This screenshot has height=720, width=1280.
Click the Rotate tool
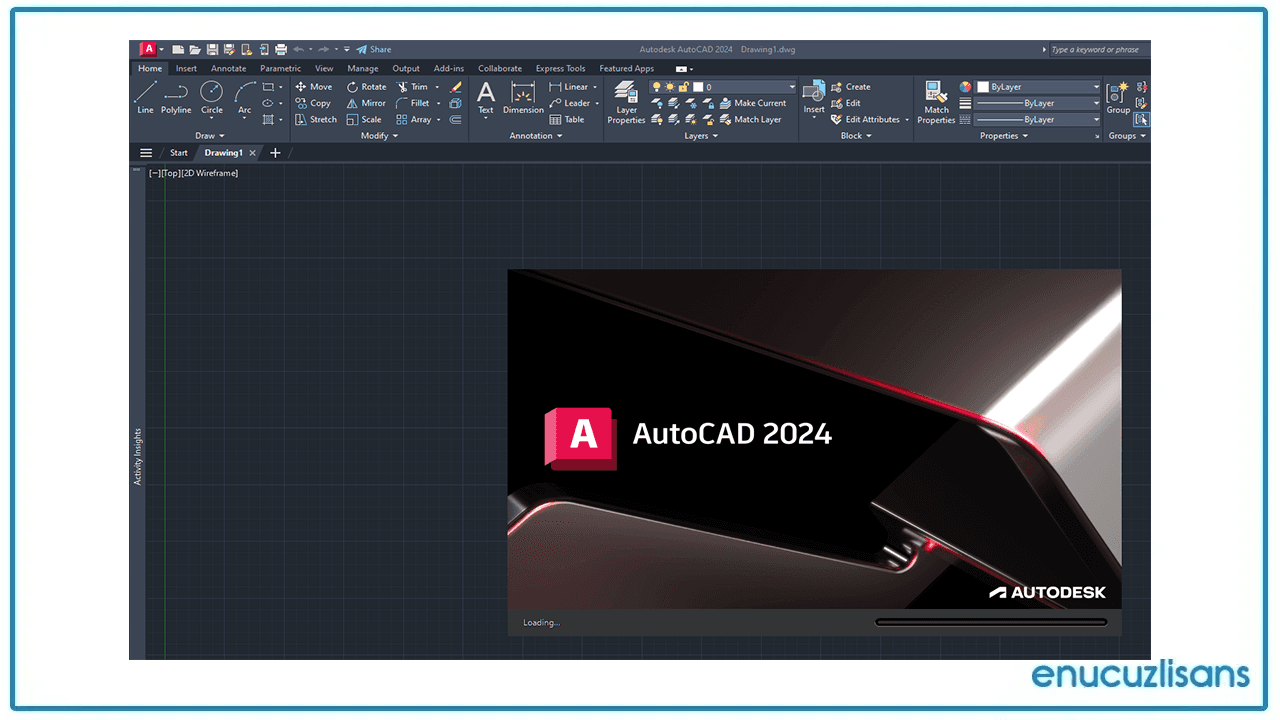pos(366,87)
